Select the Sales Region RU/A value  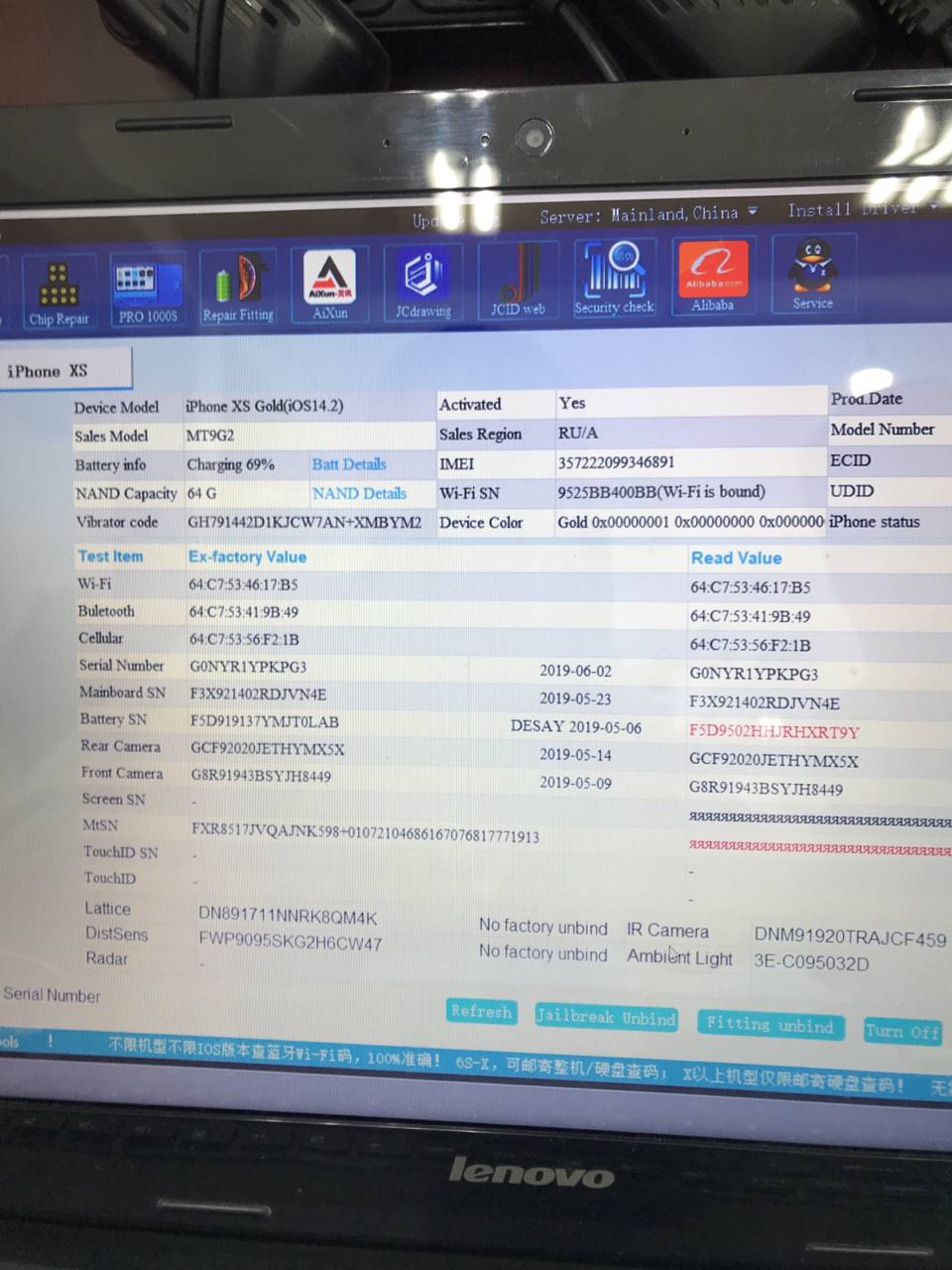coord(579,433)
